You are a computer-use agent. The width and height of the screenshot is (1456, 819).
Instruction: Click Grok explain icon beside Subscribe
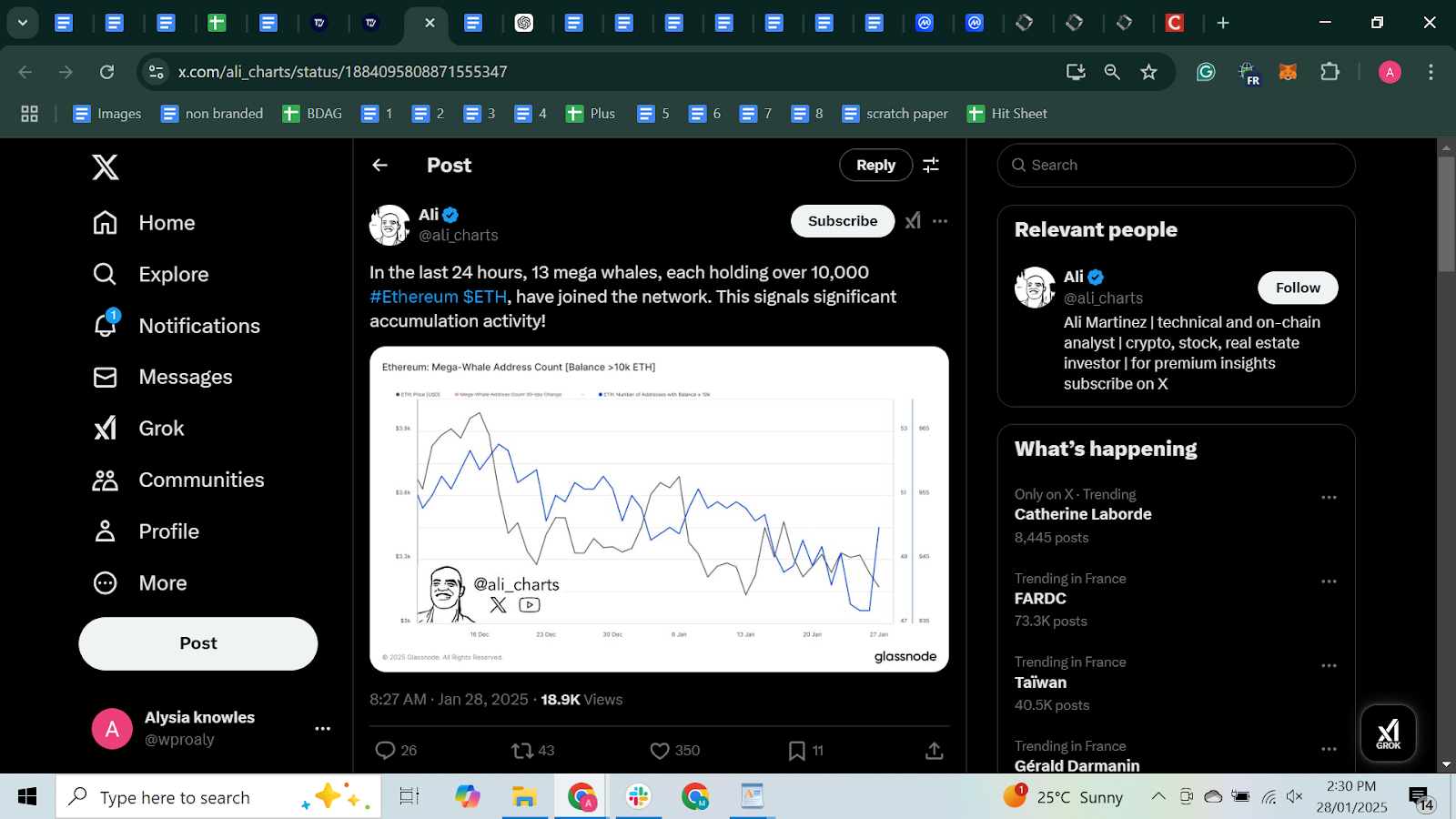pyautogui.click(x=913, y=221)
